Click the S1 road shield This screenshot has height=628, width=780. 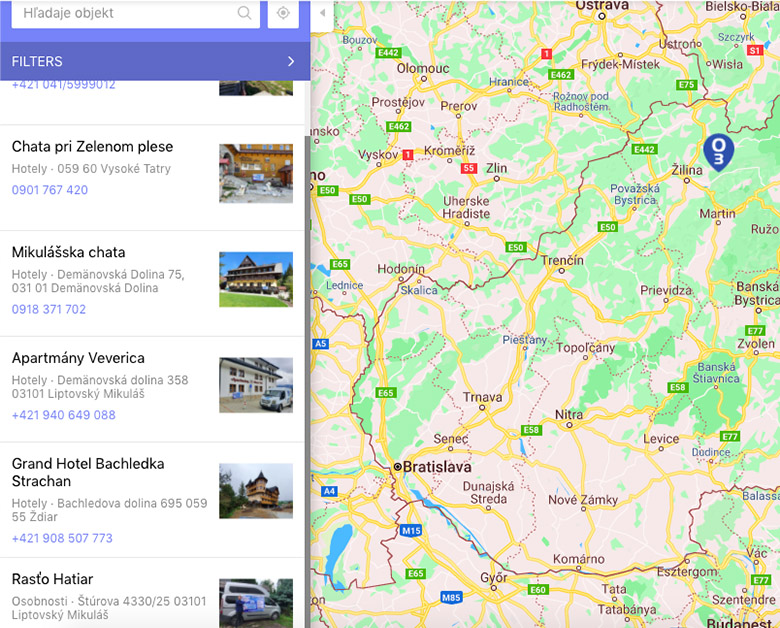(755, 50)
